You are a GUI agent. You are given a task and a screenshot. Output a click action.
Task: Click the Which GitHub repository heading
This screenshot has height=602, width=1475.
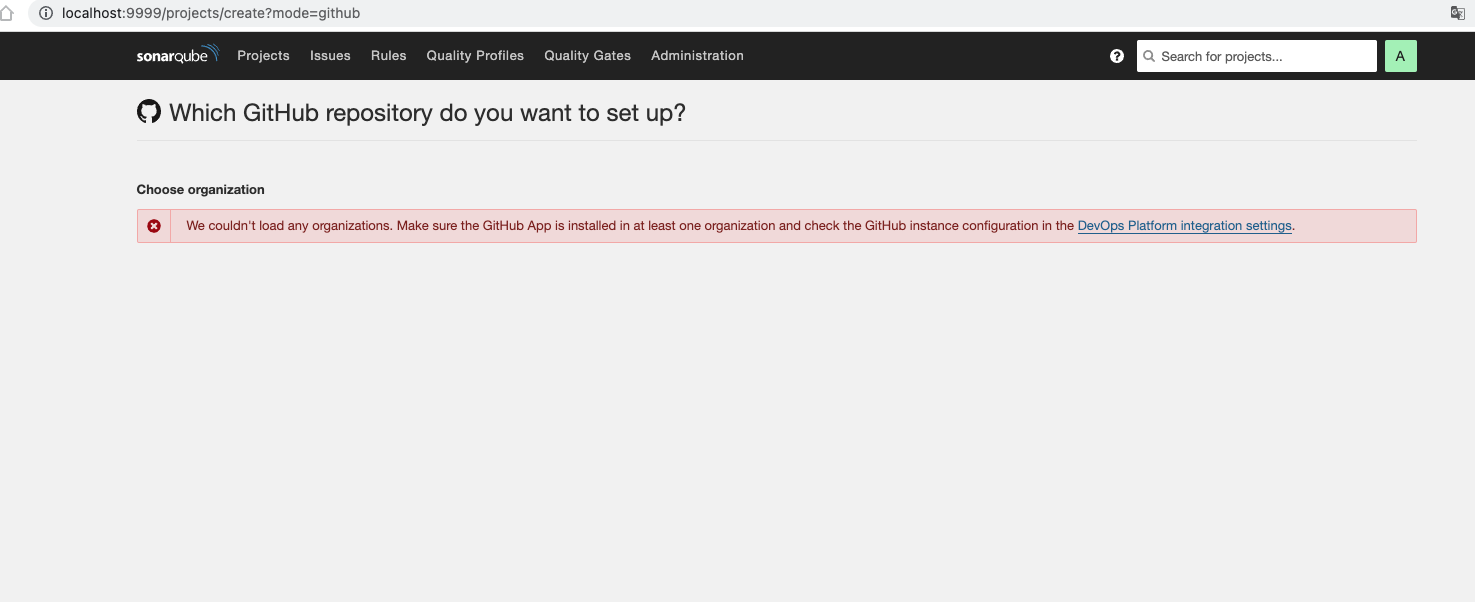click(427, 113)
